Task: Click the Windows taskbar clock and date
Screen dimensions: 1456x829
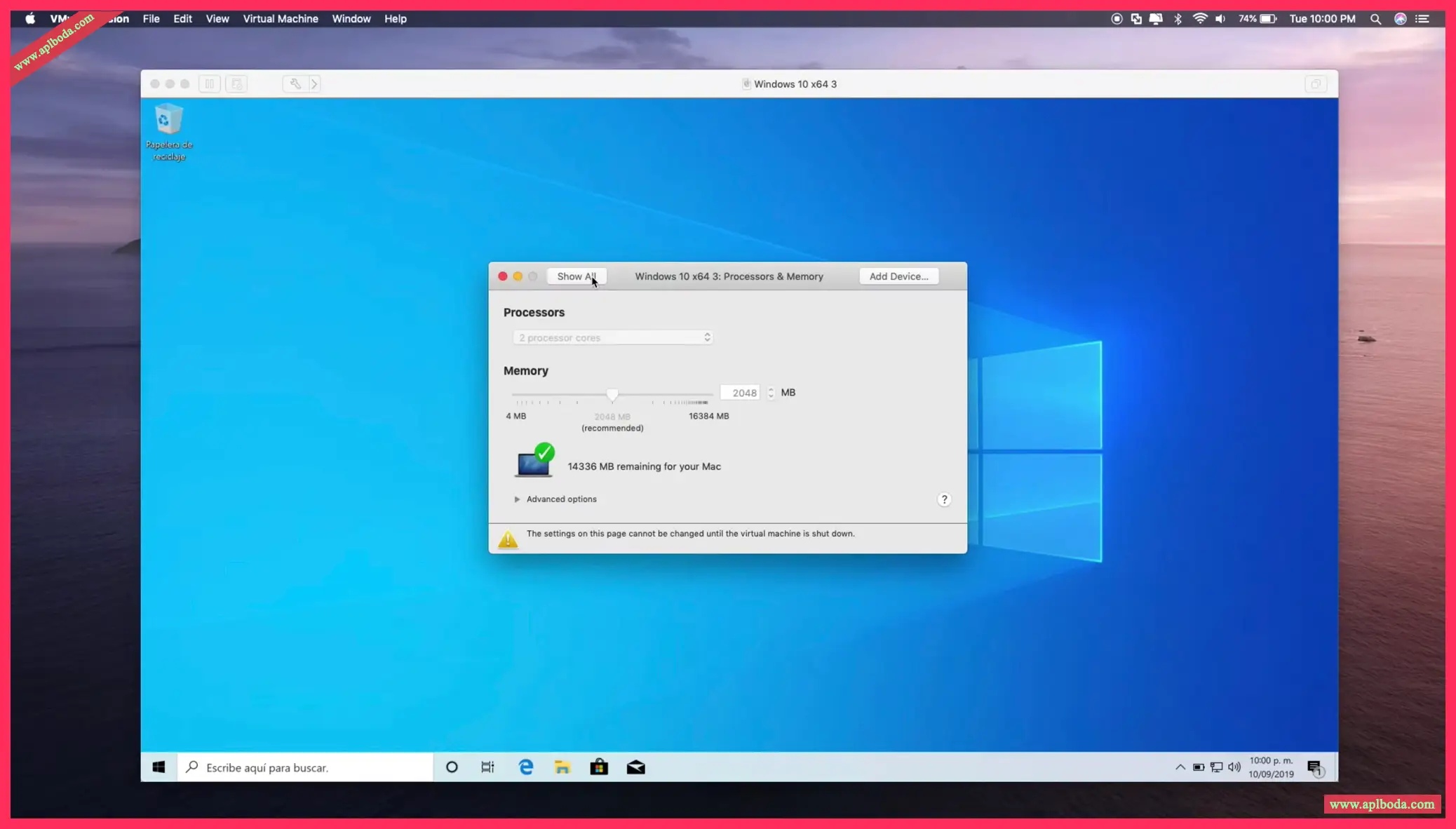Action: point(1271,767)
